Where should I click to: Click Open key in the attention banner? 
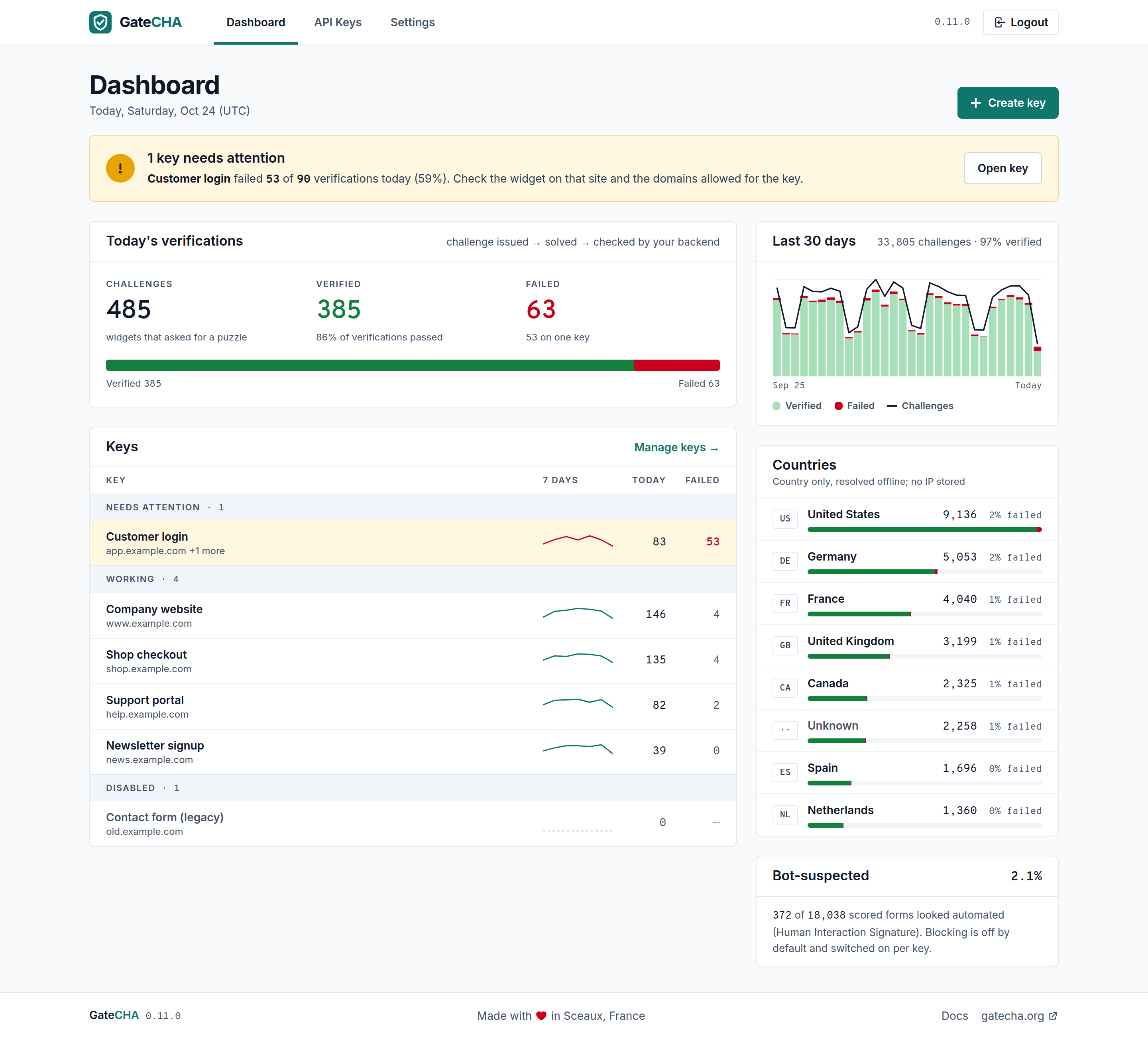1002,168
